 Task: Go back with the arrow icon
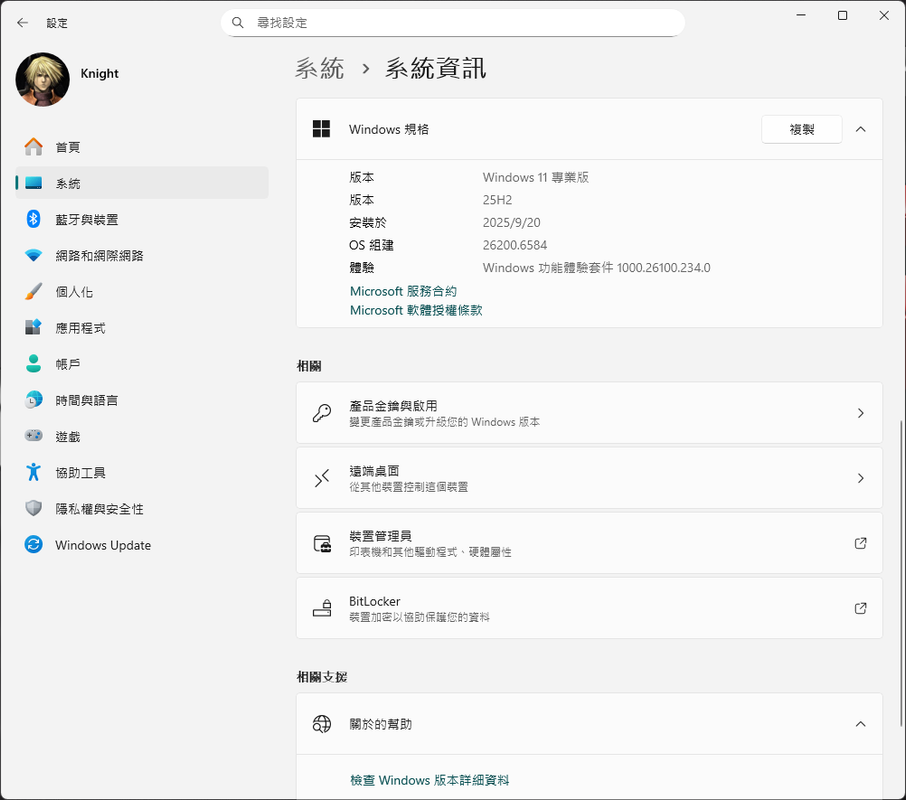point(23,23)
